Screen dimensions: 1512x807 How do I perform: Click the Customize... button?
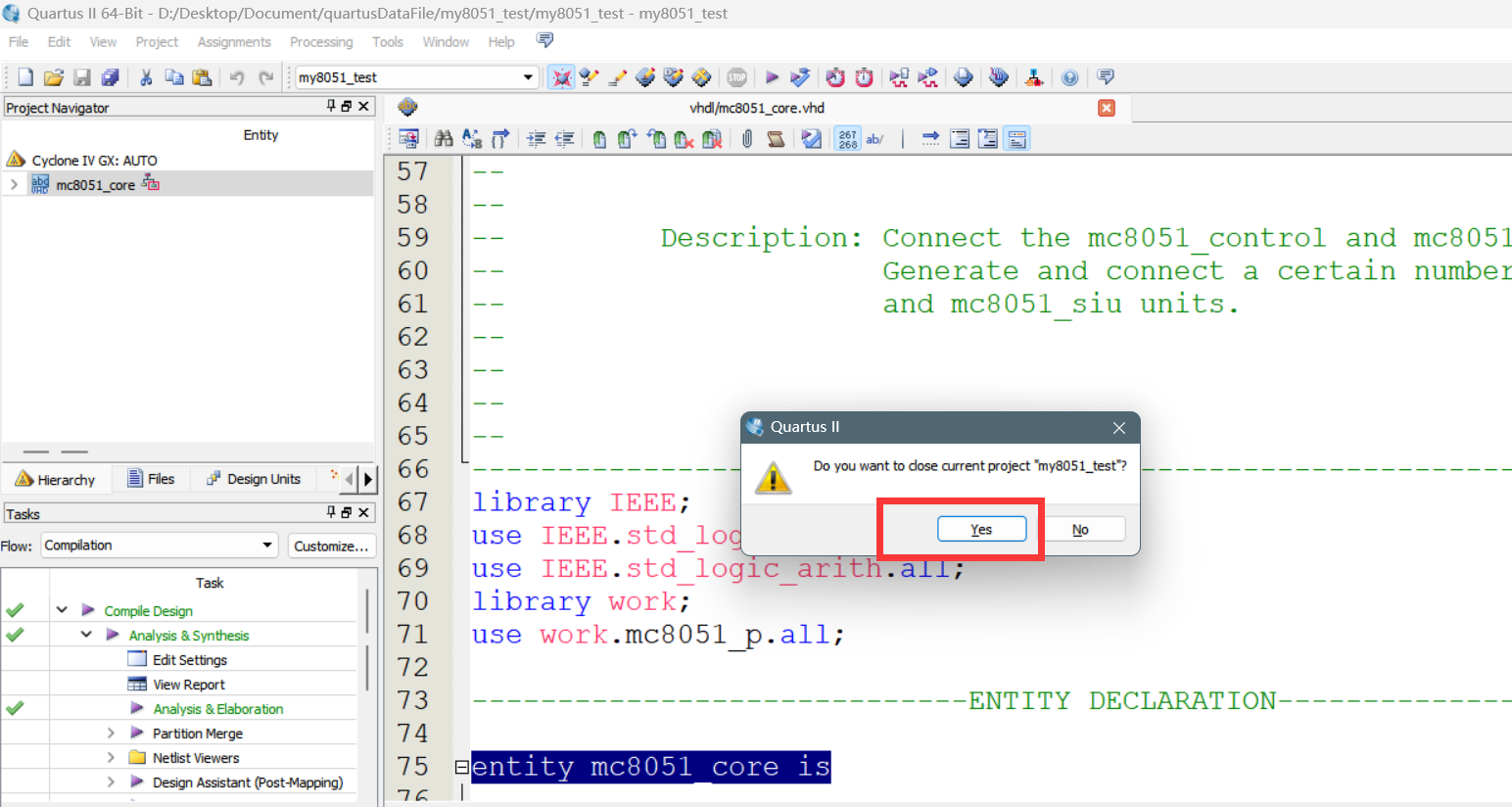(x=331, y=546)
